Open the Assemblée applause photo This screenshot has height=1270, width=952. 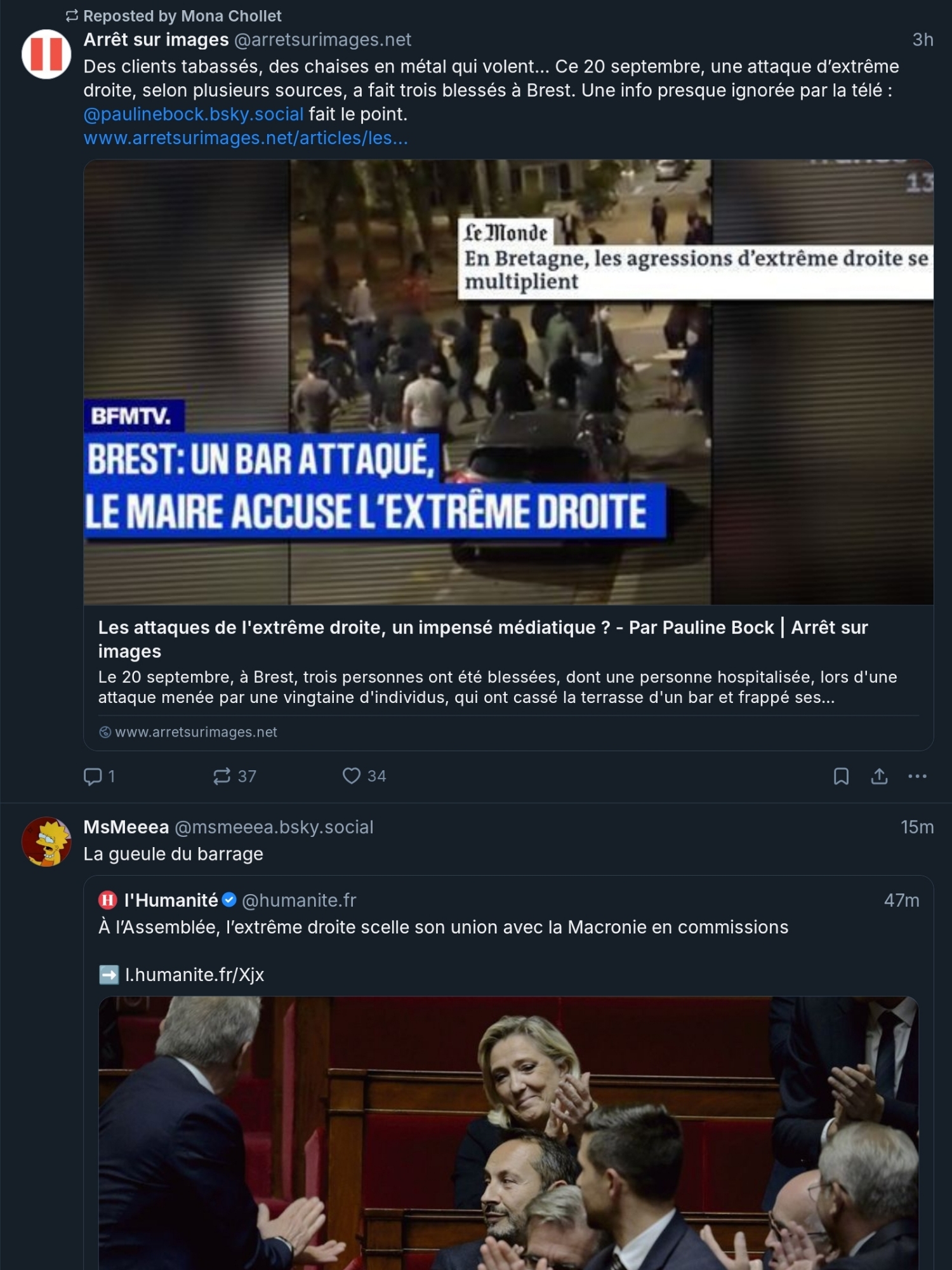click(508, 1133)
